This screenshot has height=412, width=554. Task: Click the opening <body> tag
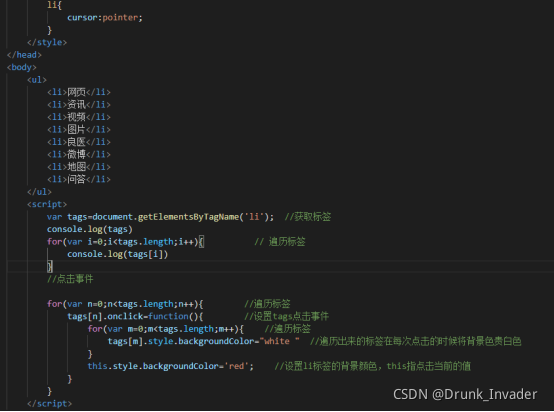(22, 67)
